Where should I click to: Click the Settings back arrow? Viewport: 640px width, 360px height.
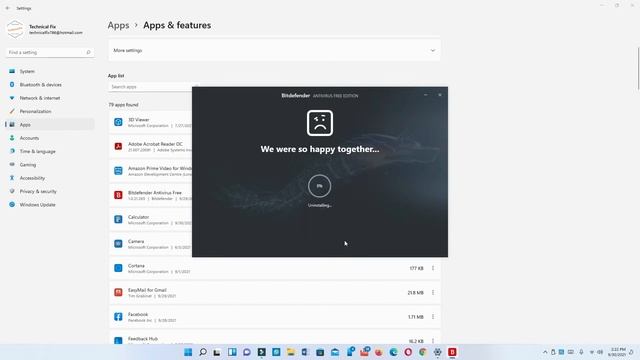pos(8,8)
